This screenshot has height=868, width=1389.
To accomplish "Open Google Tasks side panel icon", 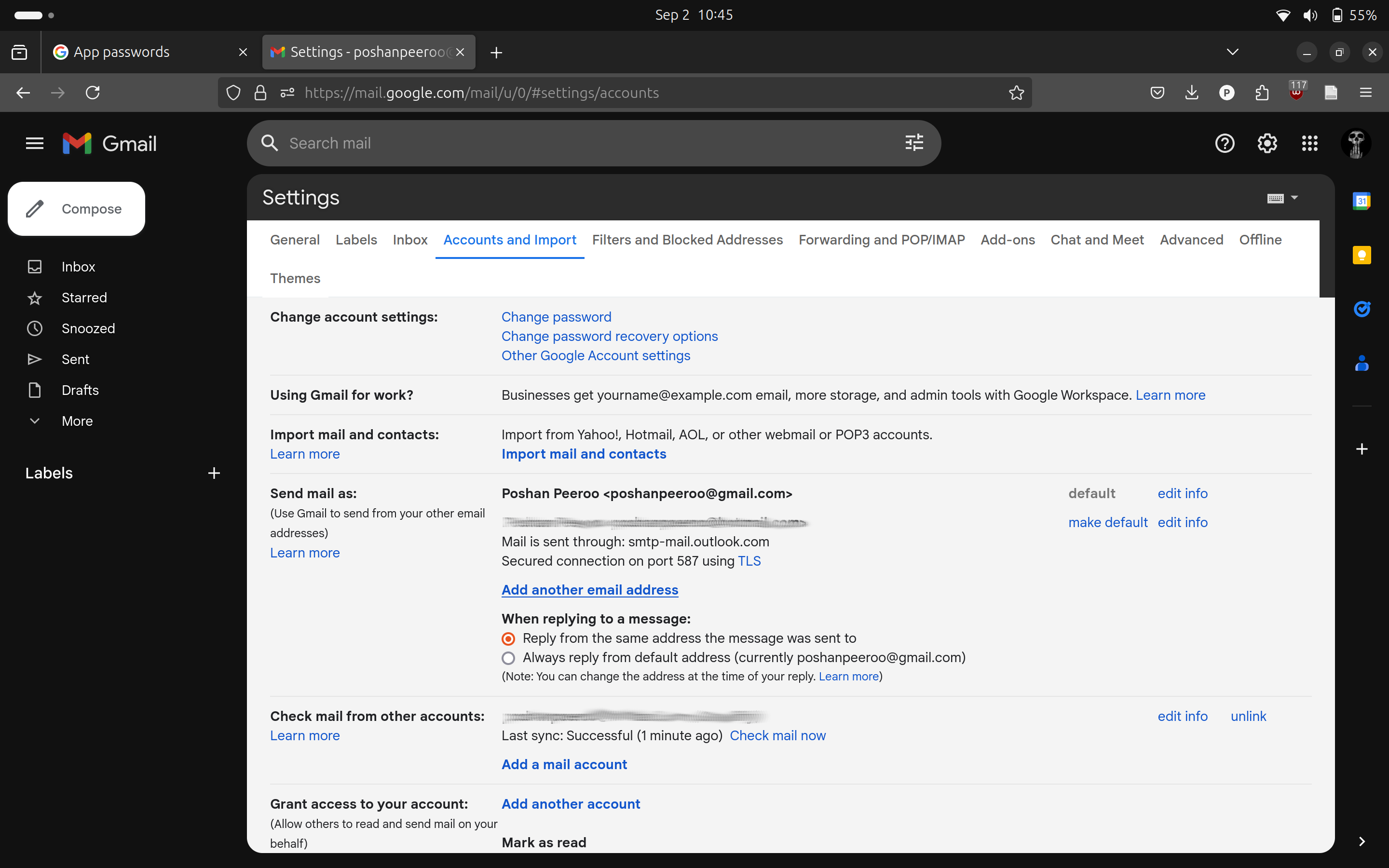I will tap(1362, 309).
